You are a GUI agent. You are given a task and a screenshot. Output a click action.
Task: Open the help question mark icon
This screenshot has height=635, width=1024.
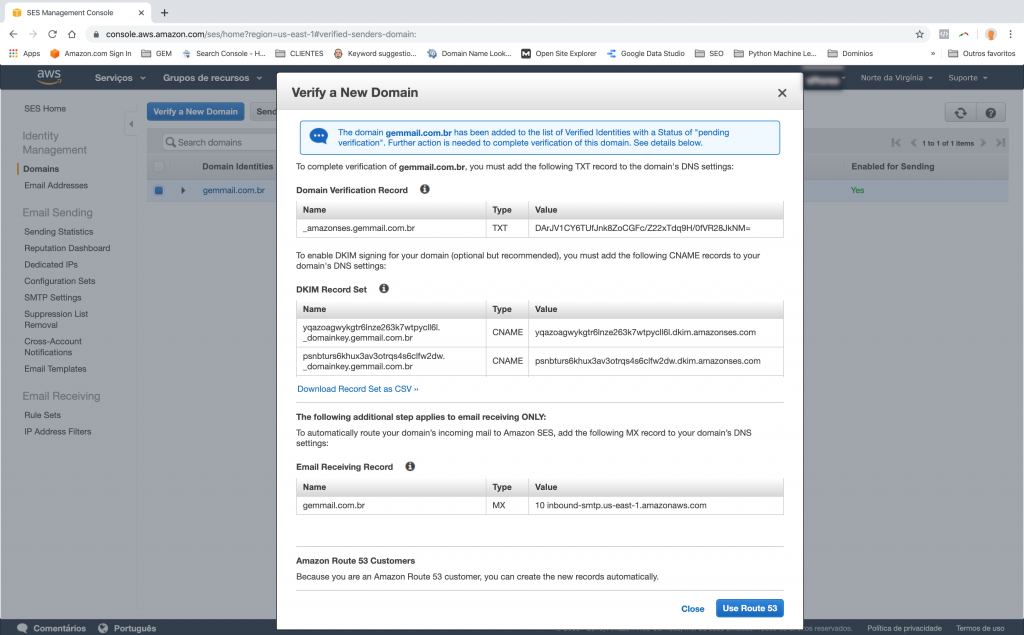[990, 114]
